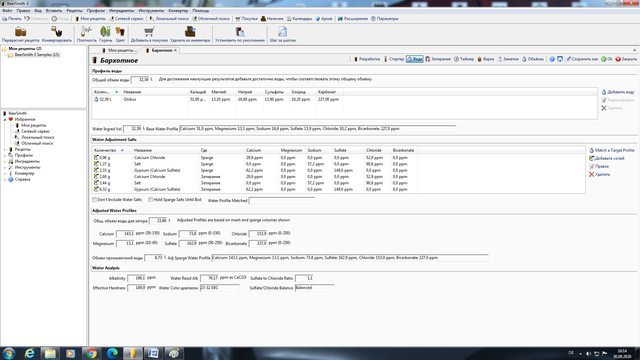Expand the Конвертер tree node
Screen dimensions: 640x360
(5, 173)
